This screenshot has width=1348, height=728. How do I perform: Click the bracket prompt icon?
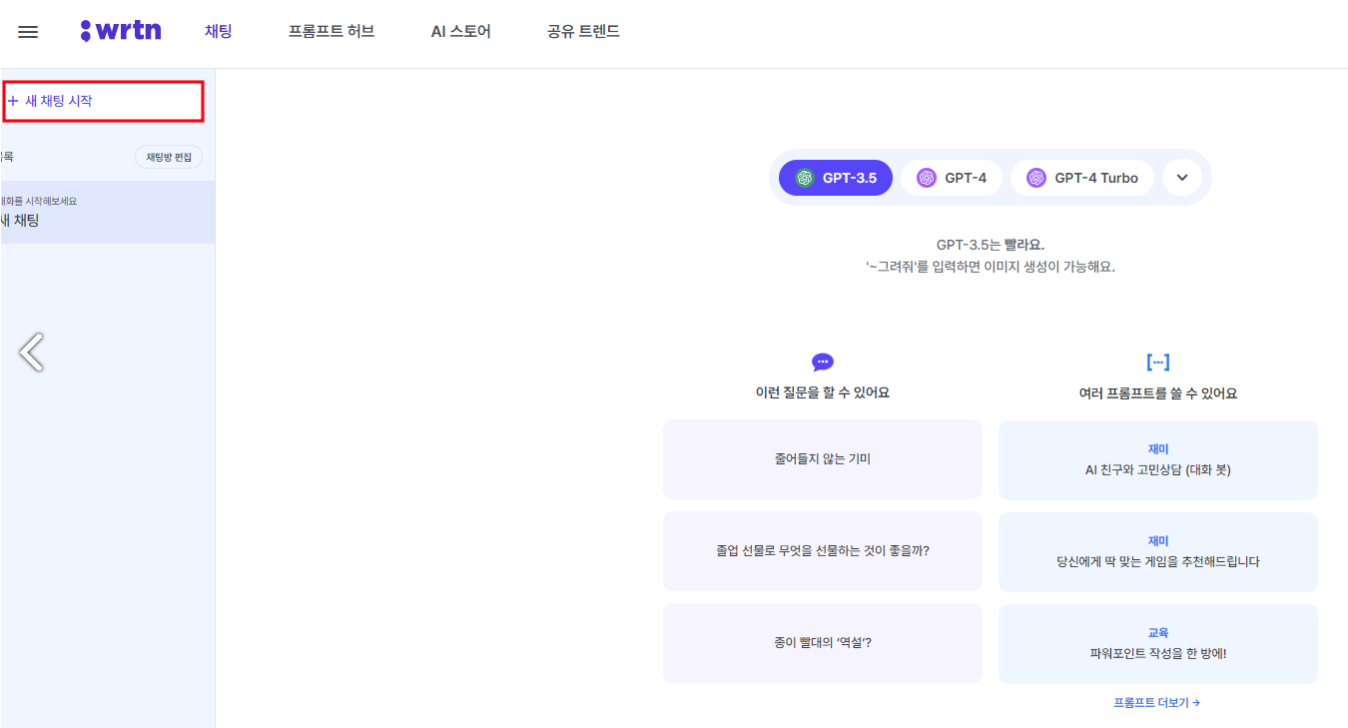click(x=1158, y=362)
